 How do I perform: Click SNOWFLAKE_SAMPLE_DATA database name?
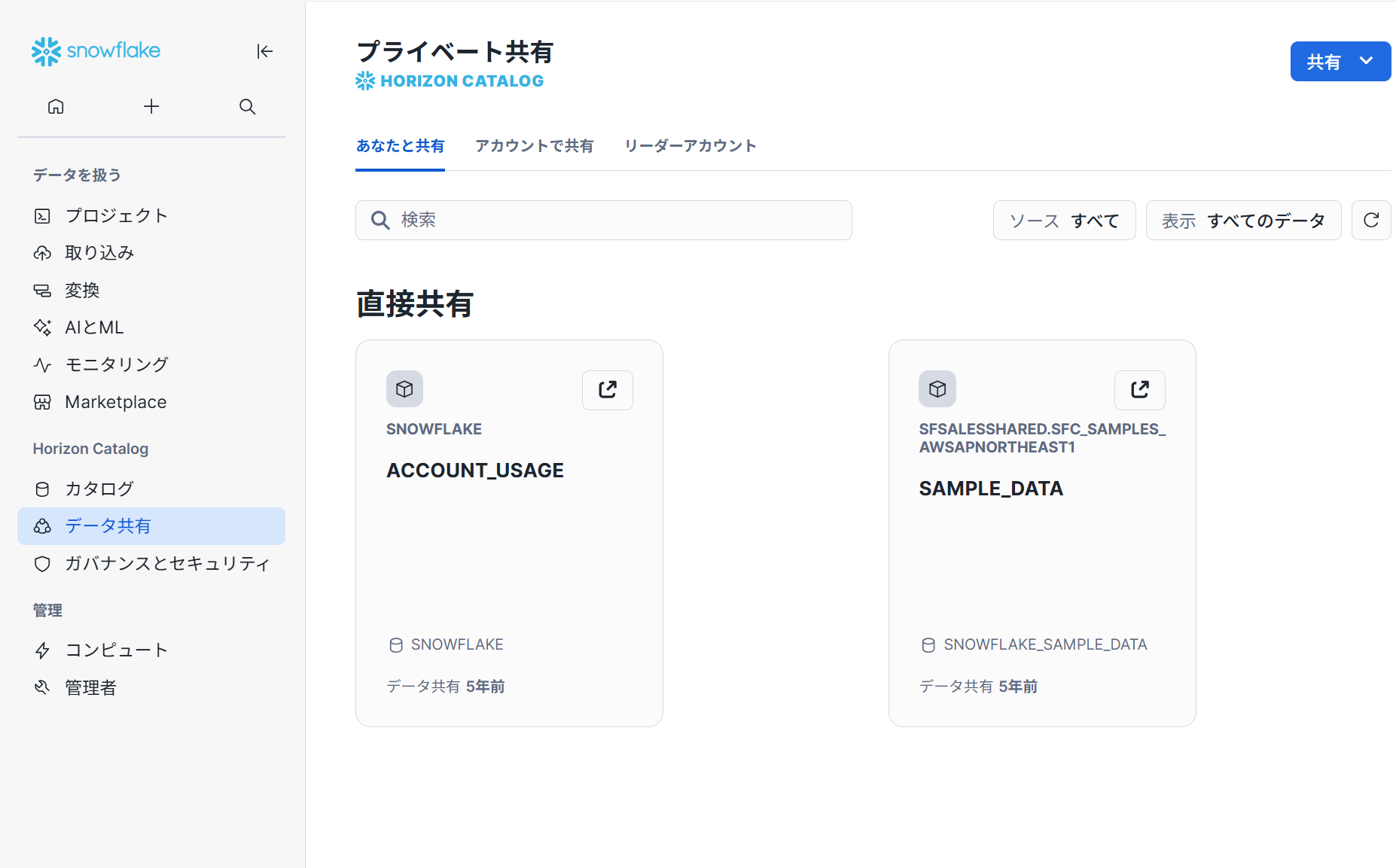pos(1045,645)
